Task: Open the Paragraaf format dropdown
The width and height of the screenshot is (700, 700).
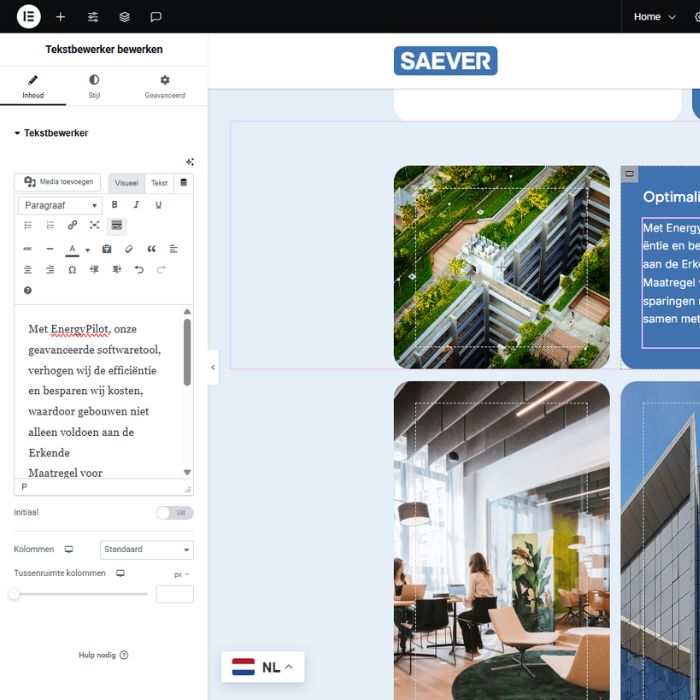Action: pyautogui.click(x=59, y=205)
